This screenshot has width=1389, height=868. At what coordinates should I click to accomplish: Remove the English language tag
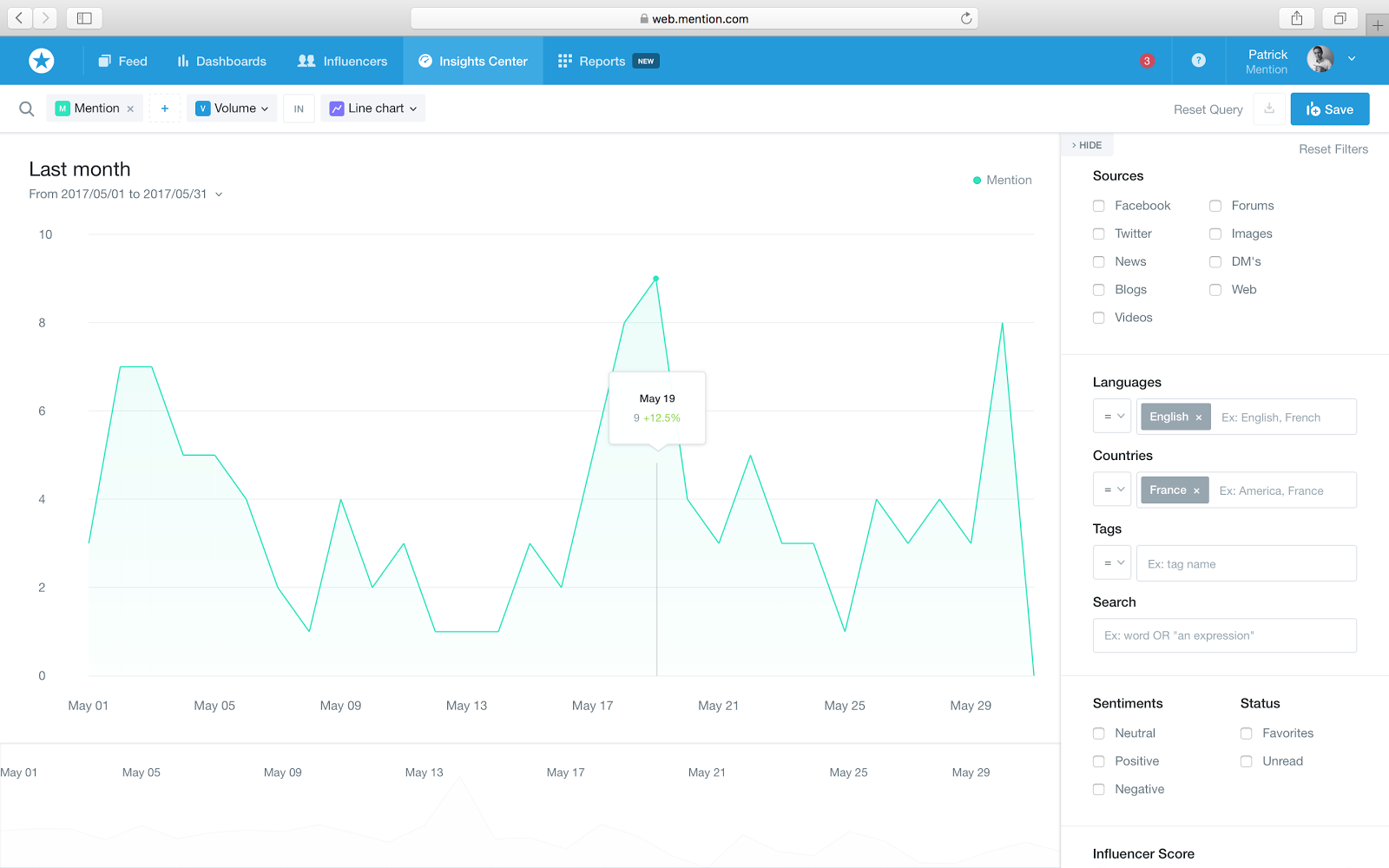coord(1199,418)
